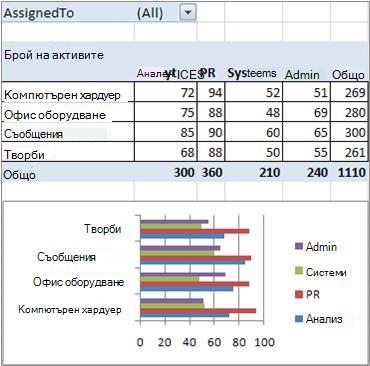This screenshot has width=370, height=366.
Task: Select the AssignedTo field label cell
Action: 68,13
